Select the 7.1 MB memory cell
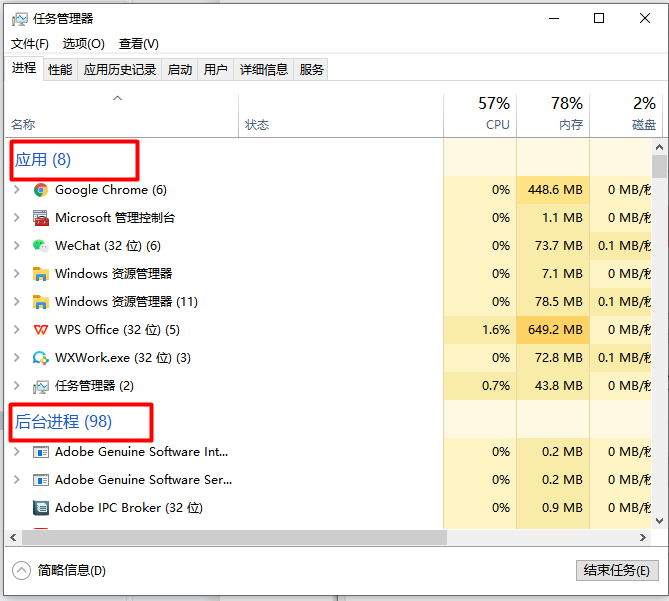Screen dimensions: 669x601 (x=553, y=274)
